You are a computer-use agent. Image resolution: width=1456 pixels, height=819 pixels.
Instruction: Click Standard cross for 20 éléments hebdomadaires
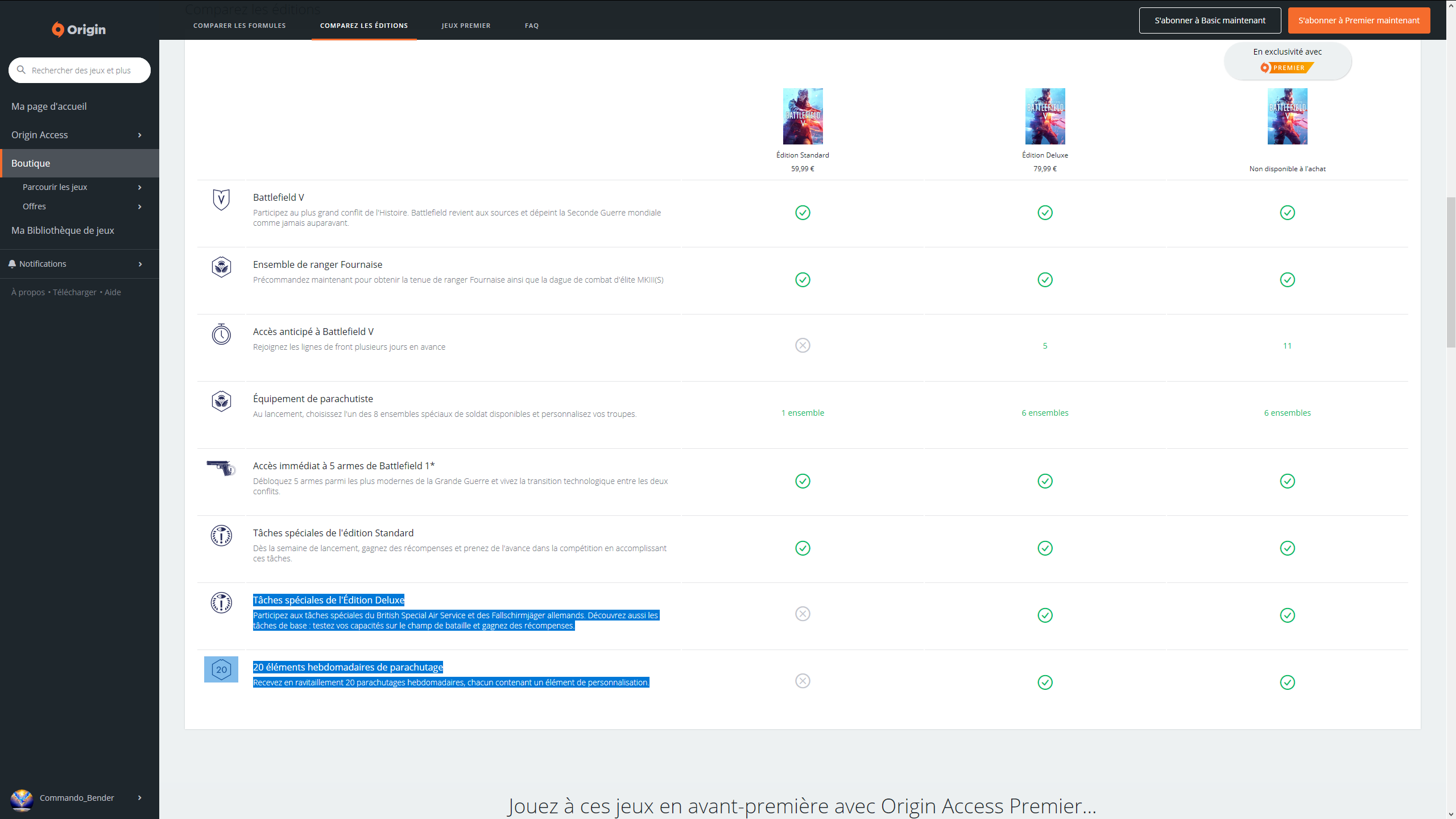pyautogui.click(x=803, y=681)
